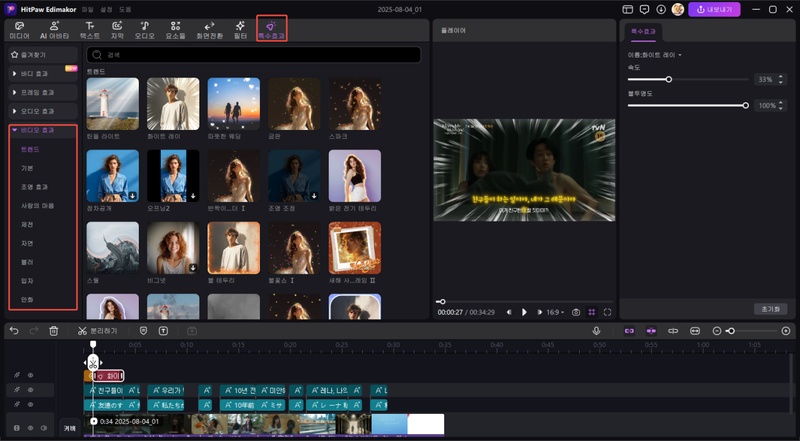800x441 pixels.
Task: Hide the effect track with its eye icon
Action: point(30,375)
